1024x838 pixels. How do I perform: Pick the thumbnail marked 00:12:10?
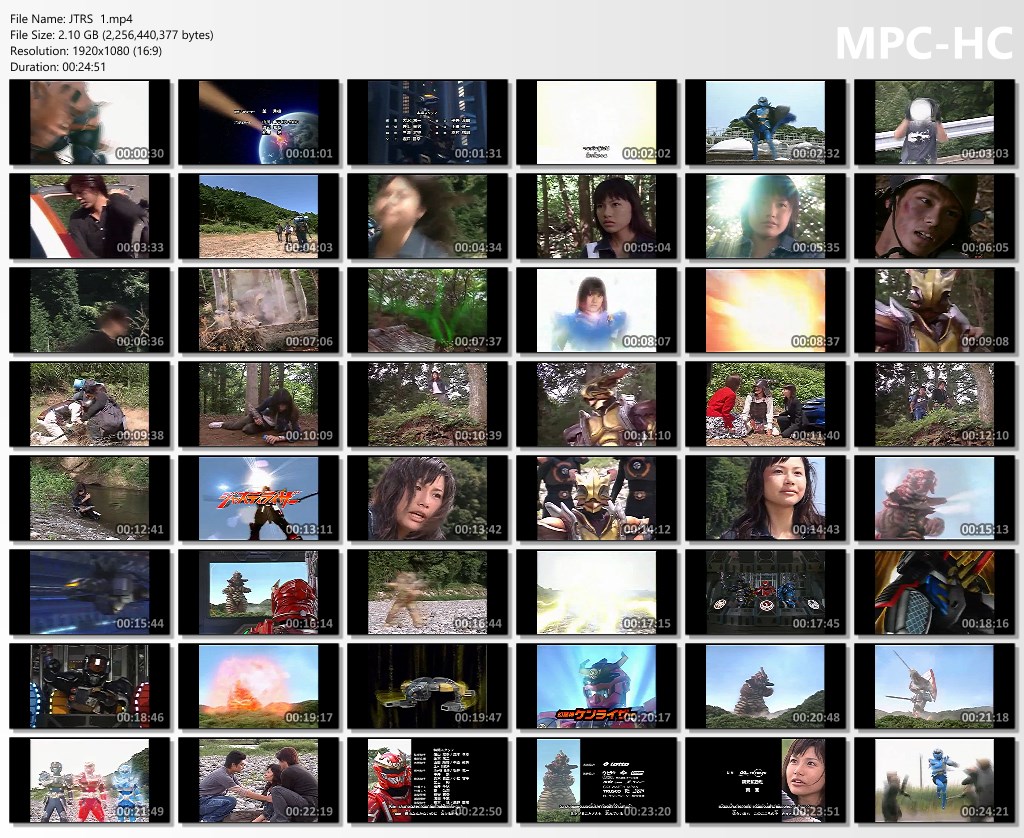click(x=935, y=404)
